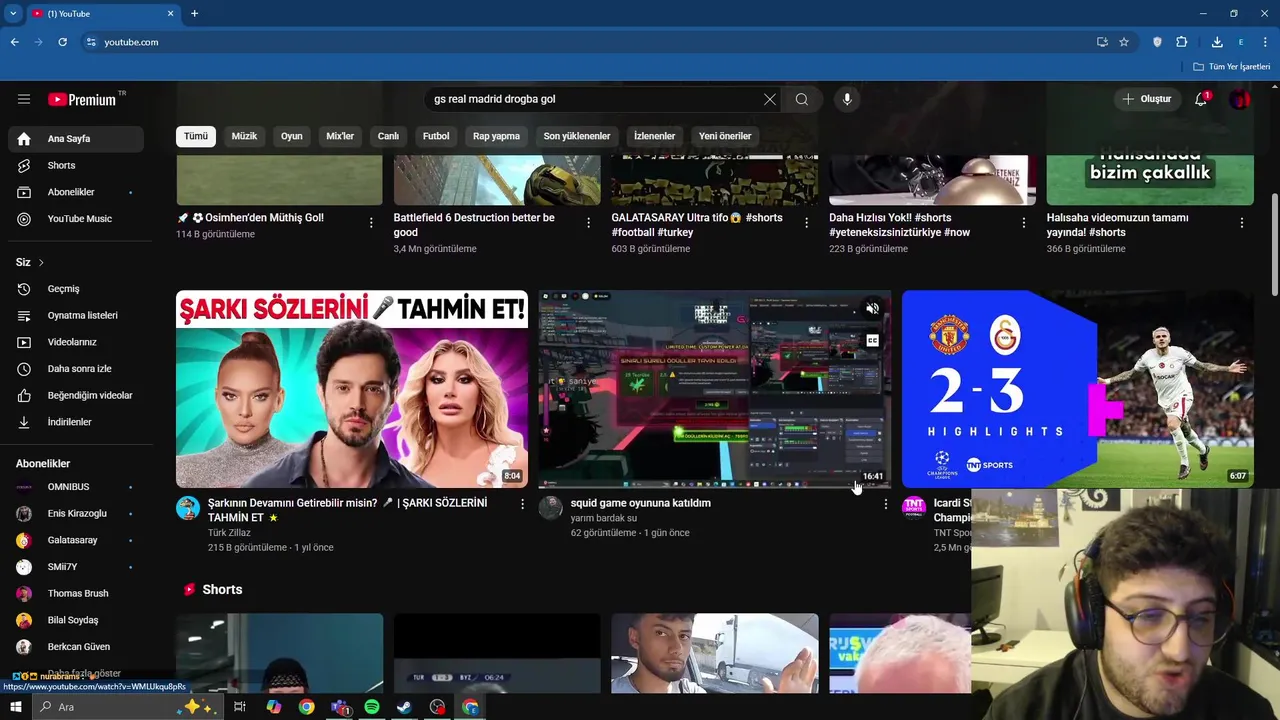Toggle captions on squid game preview
The image size is (1280, 720).
(872, 341)
